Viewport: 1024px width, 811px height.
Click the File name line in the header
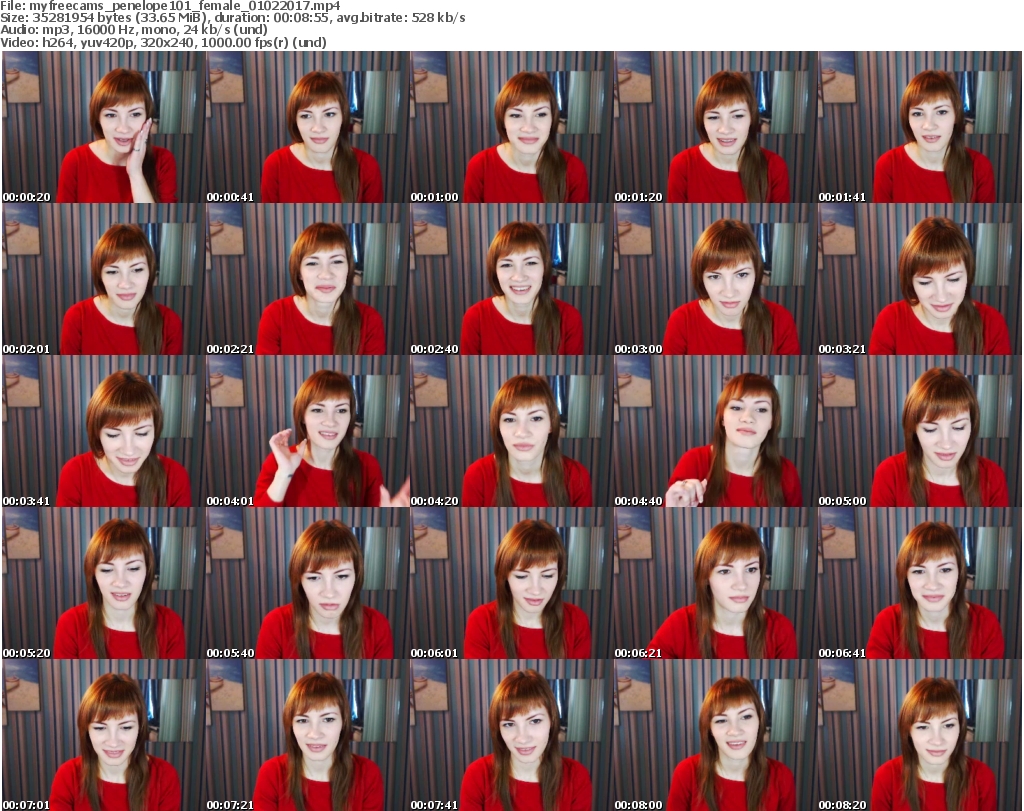[x=170, y=6]
